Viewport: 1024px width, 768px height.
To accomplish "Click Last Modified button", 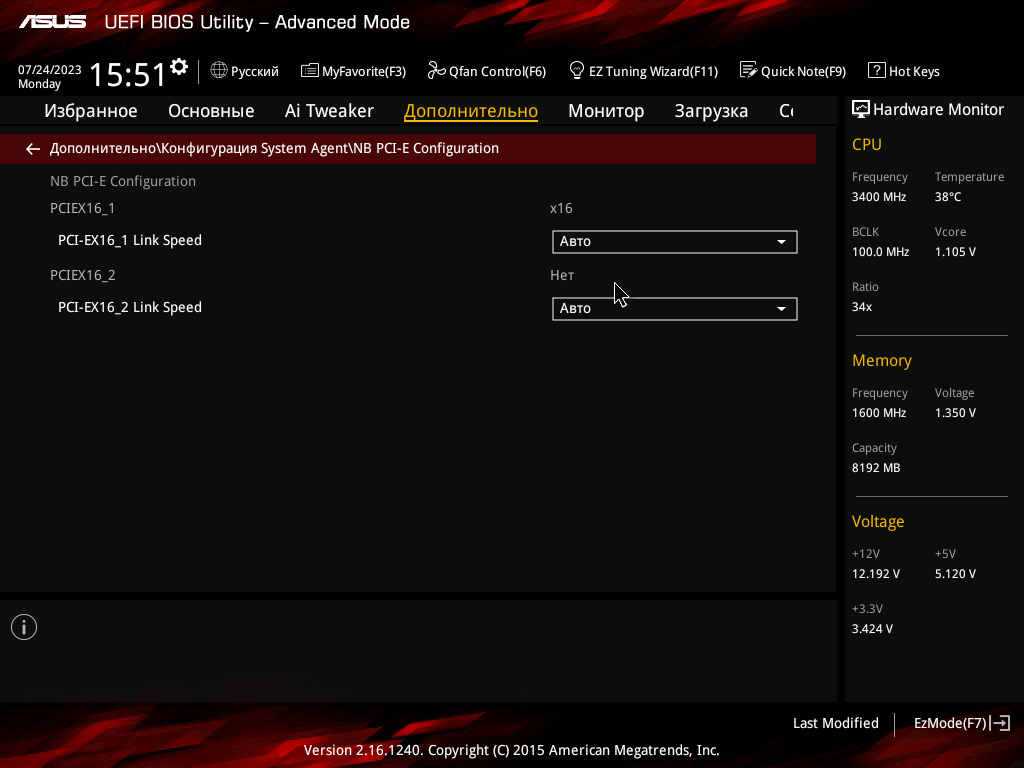I will click(835, 723).
